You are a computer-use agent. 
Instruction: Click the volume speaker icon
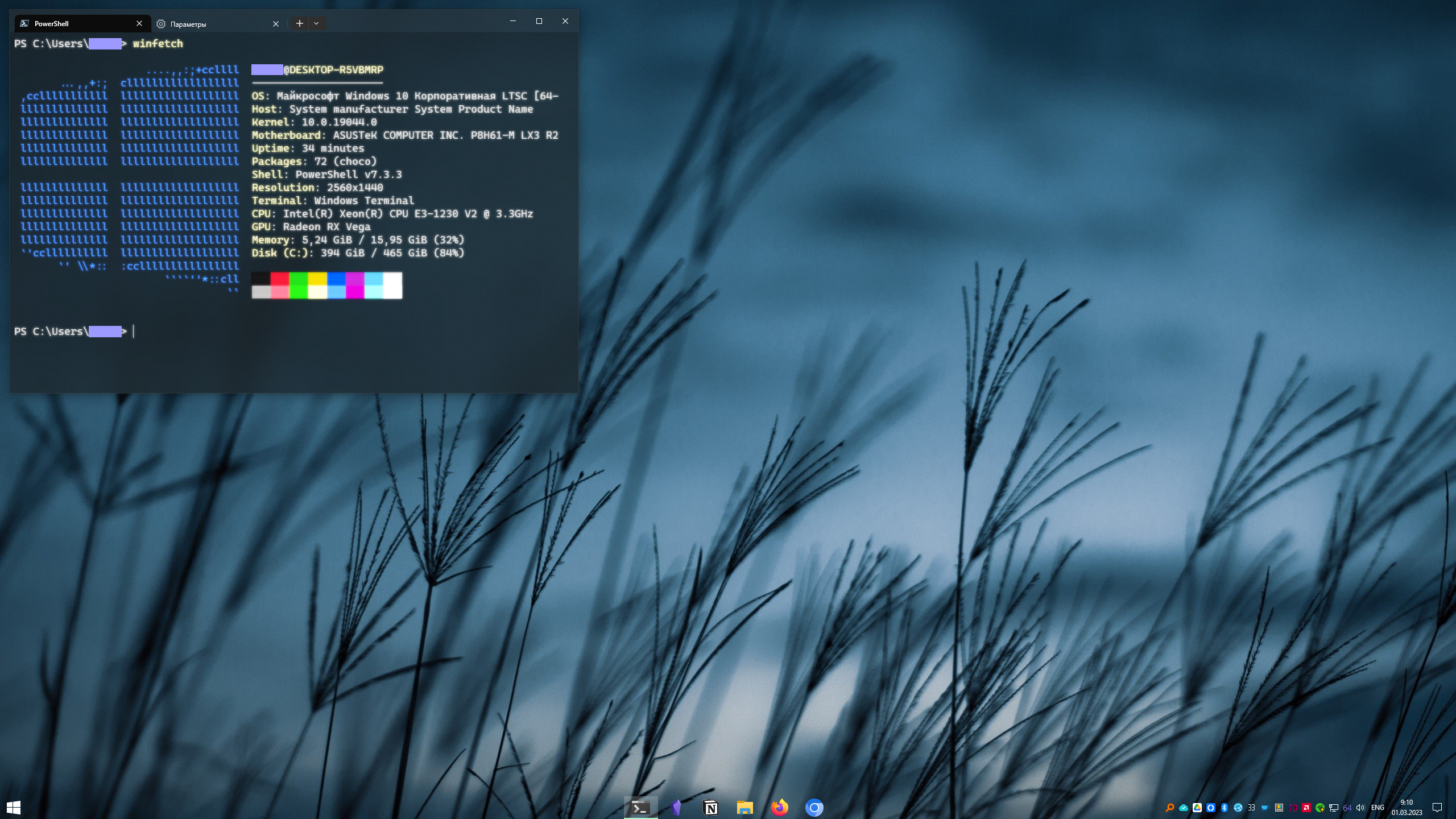(1360, 808)
